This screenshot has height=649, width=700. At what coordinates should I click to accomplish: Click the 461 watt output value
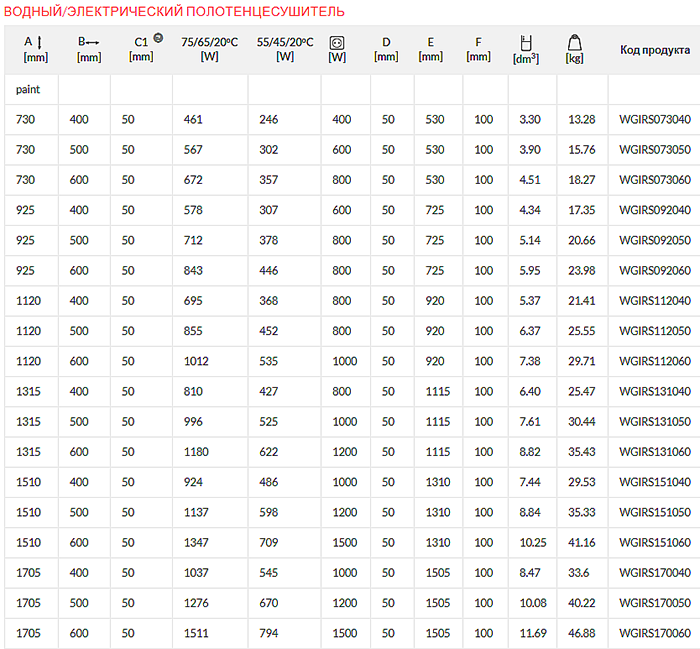[x=193, y=120]
